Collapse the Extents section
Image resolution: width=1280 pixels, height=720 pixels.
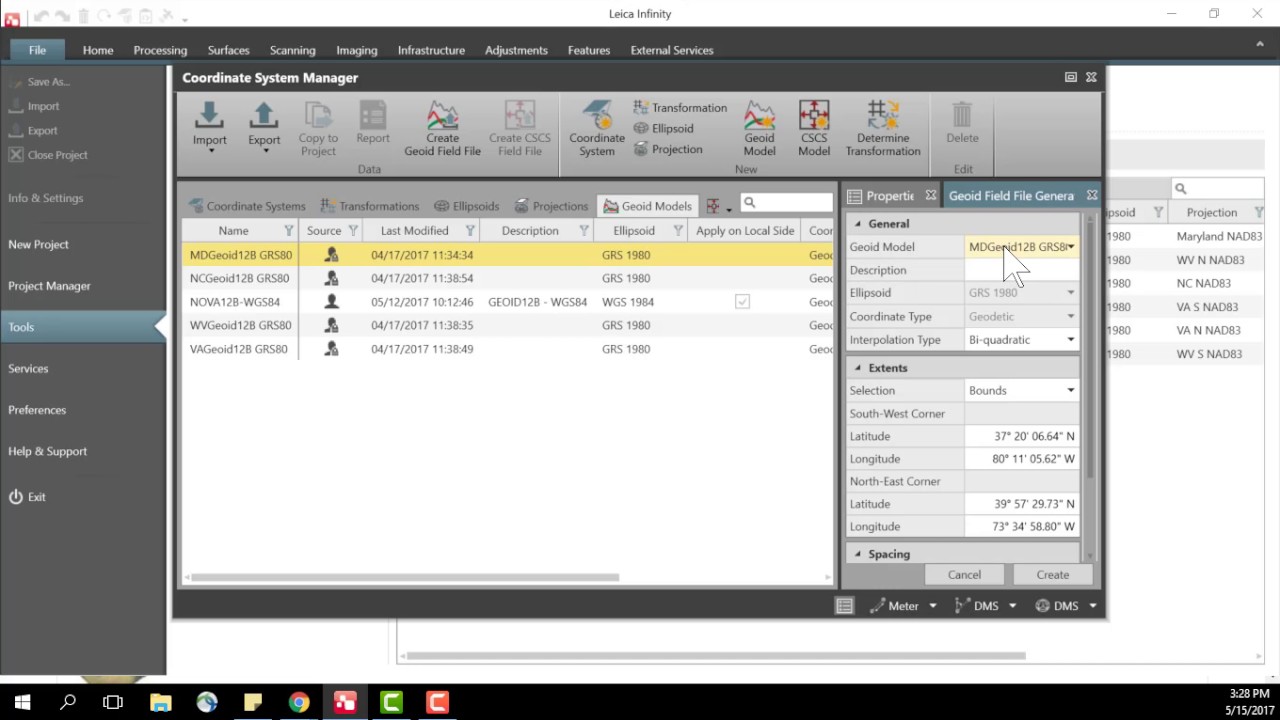(858, 368)
